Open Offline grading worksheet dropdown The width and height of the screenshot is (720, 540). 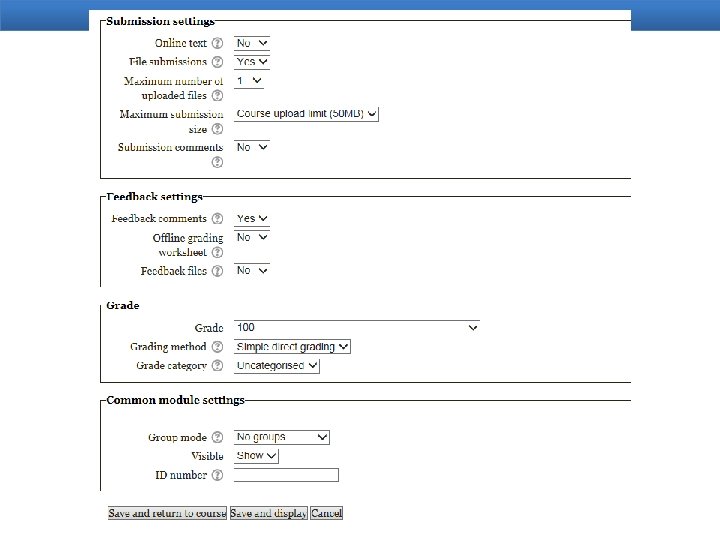[x=252, y=237]
